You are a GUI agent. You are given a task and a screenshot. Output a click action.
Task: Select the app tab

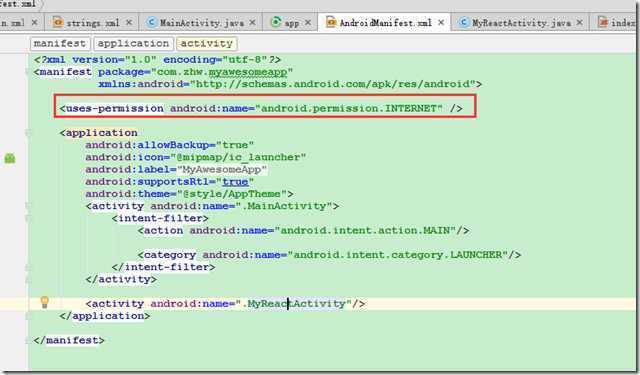[x=291, y=22]
